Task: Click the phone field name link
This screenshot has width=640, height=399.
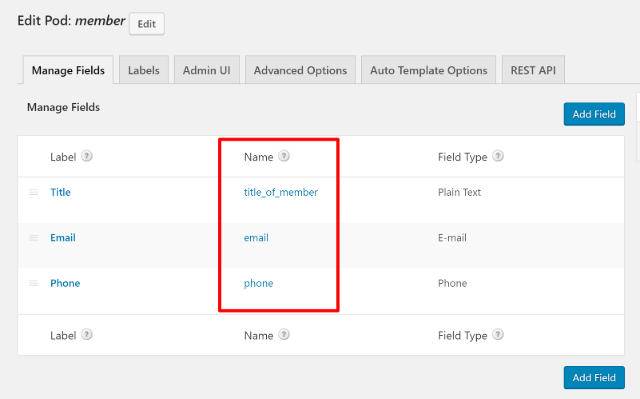Action: point(258,284)
